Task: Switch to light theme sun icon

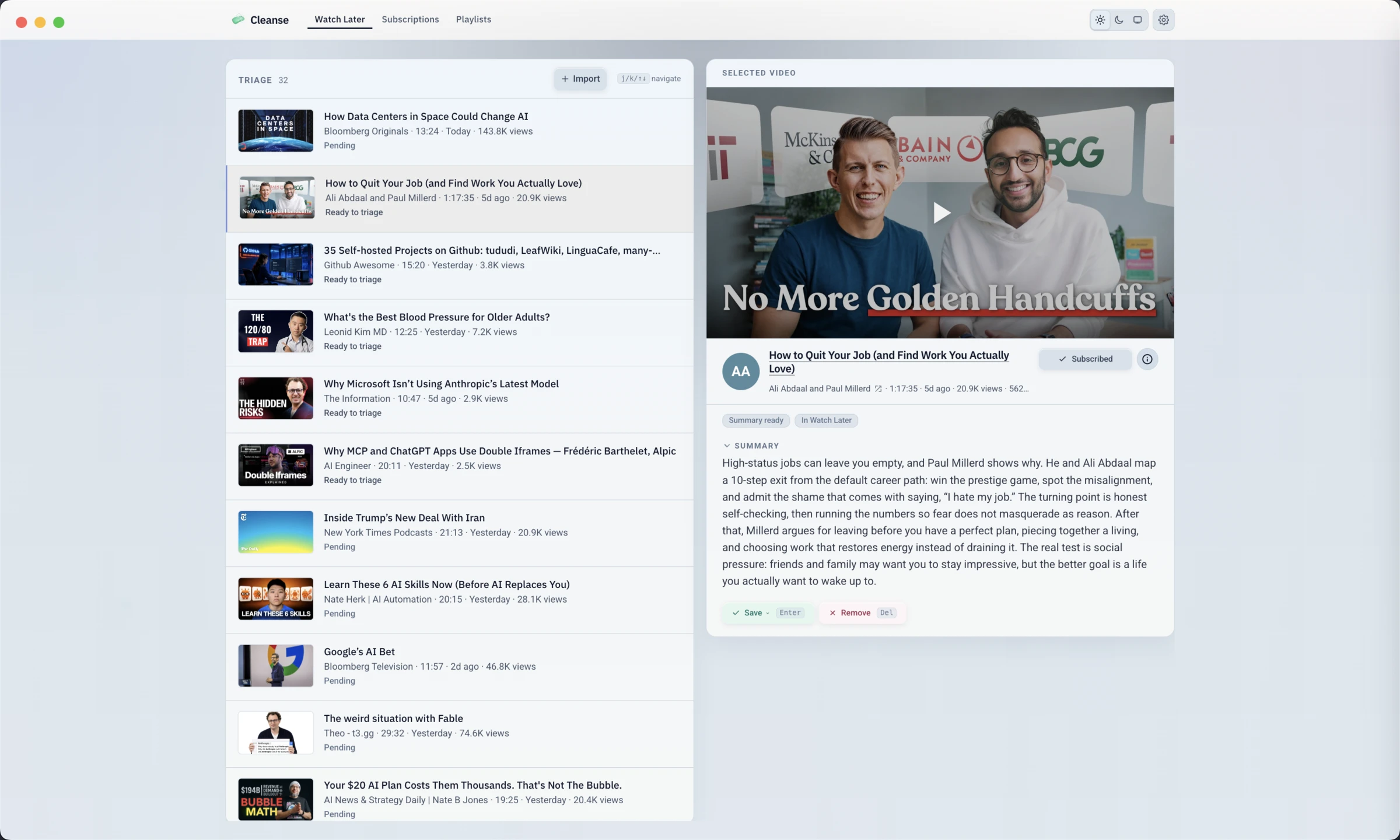Action: [x=1100, y=20]
